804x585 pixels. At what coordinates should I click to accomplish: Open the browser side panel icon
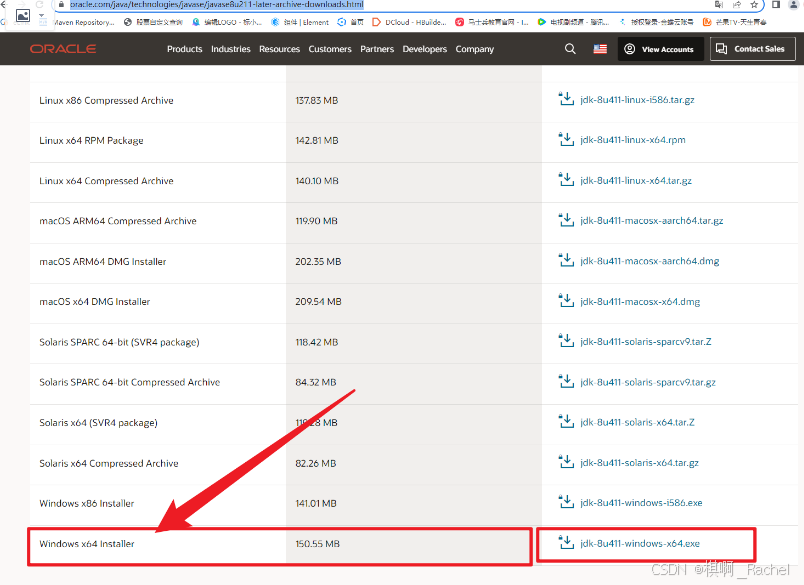coord(776,5)
